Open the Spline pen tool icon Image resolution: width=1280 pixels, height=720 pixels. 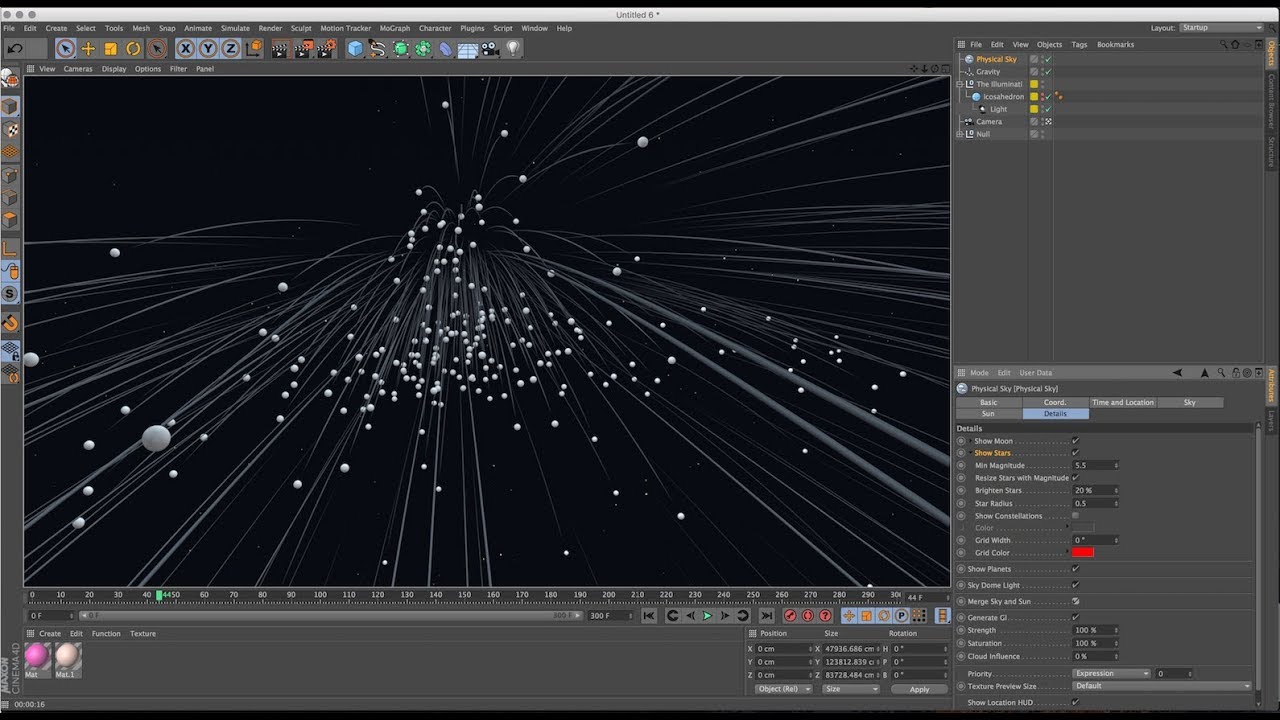coord(378,48)
